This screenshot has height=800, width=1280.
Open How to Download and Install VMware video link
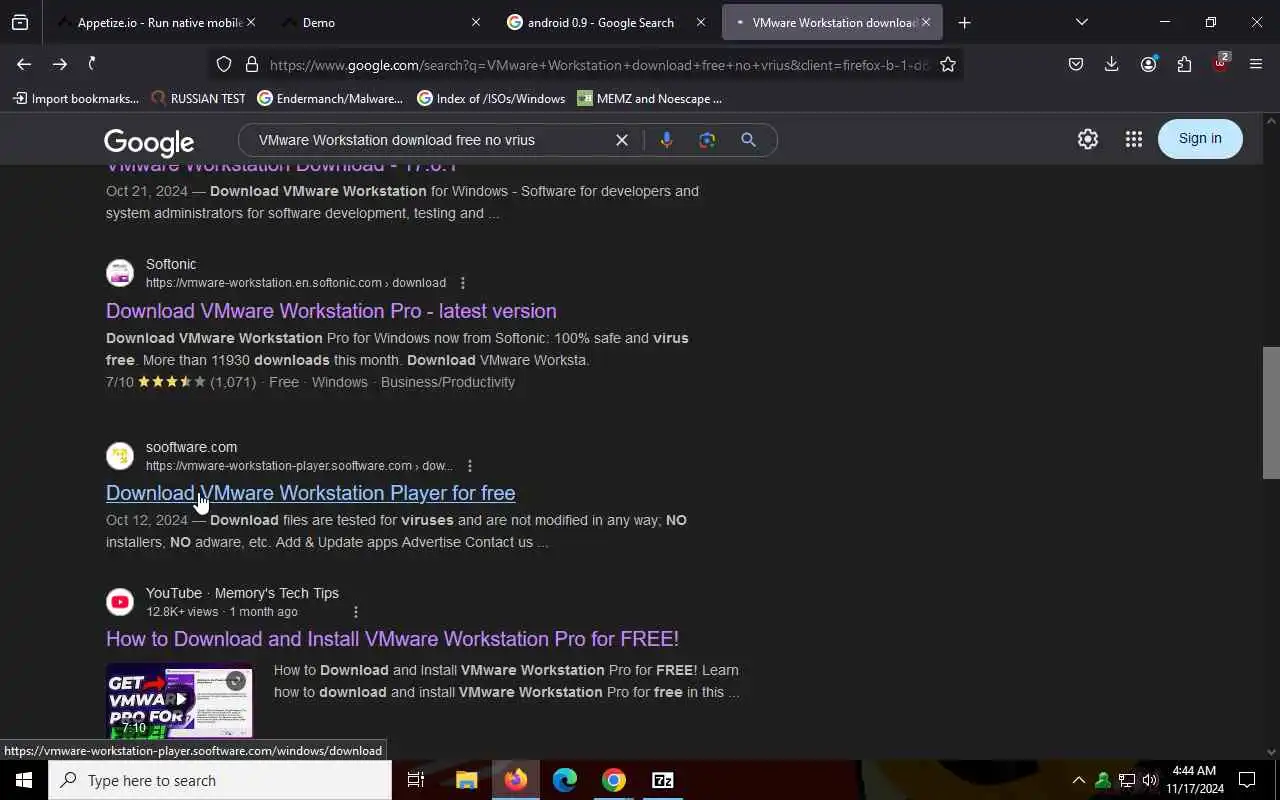tap(392, 639)
